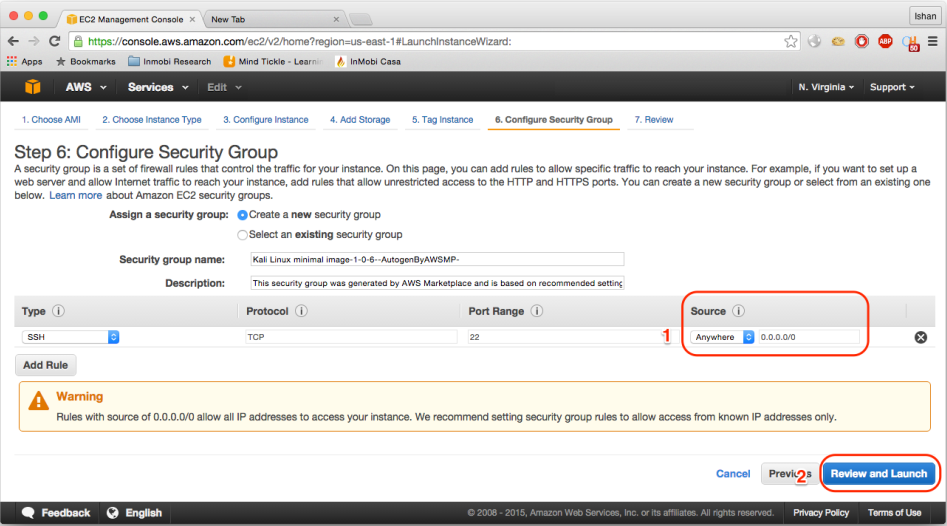
Task: Click the Feedback speech bubble button
Action: [56, 513]
